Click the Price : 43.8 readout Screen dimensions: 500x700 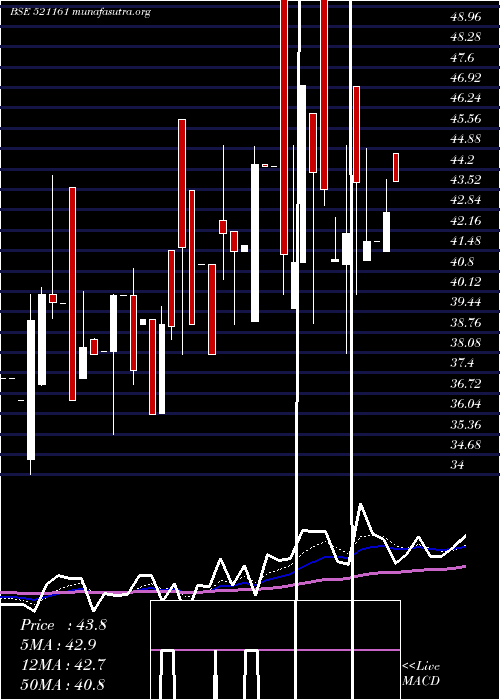[x=63, y=625]
